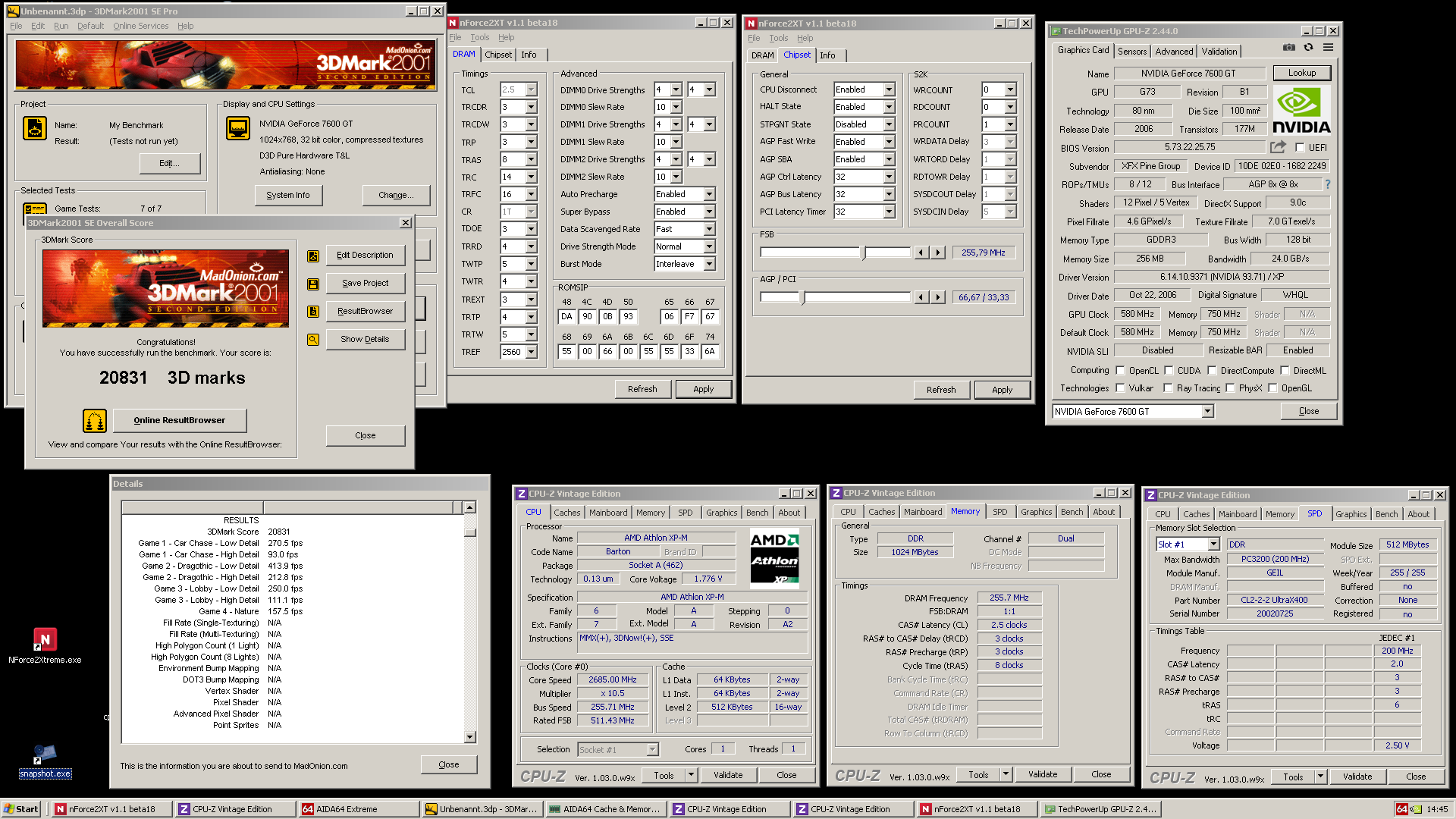Open GPU-Z hamburger menu icon

point(1328,47)
